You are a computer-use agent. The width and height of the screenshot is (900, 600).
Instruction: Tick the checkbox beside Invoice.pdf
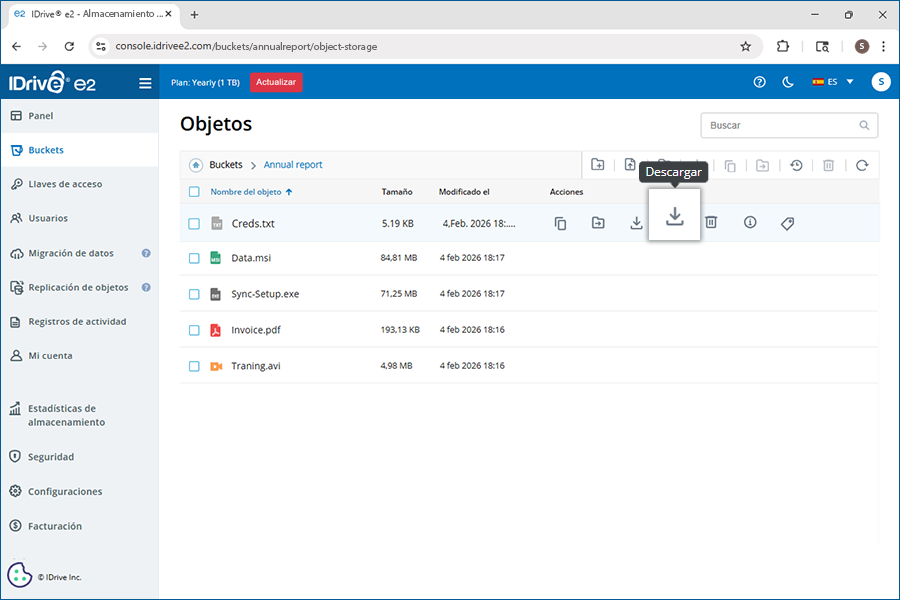pyautogui.click(x=194, y=330)
